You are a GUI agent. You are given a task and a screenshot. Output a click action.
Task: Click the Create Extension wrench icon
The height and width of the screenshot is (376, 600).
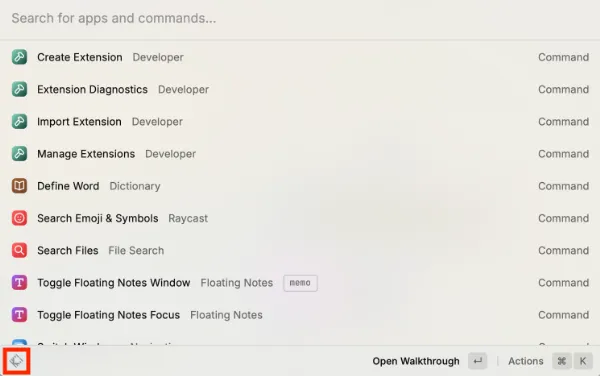point(19,57)
